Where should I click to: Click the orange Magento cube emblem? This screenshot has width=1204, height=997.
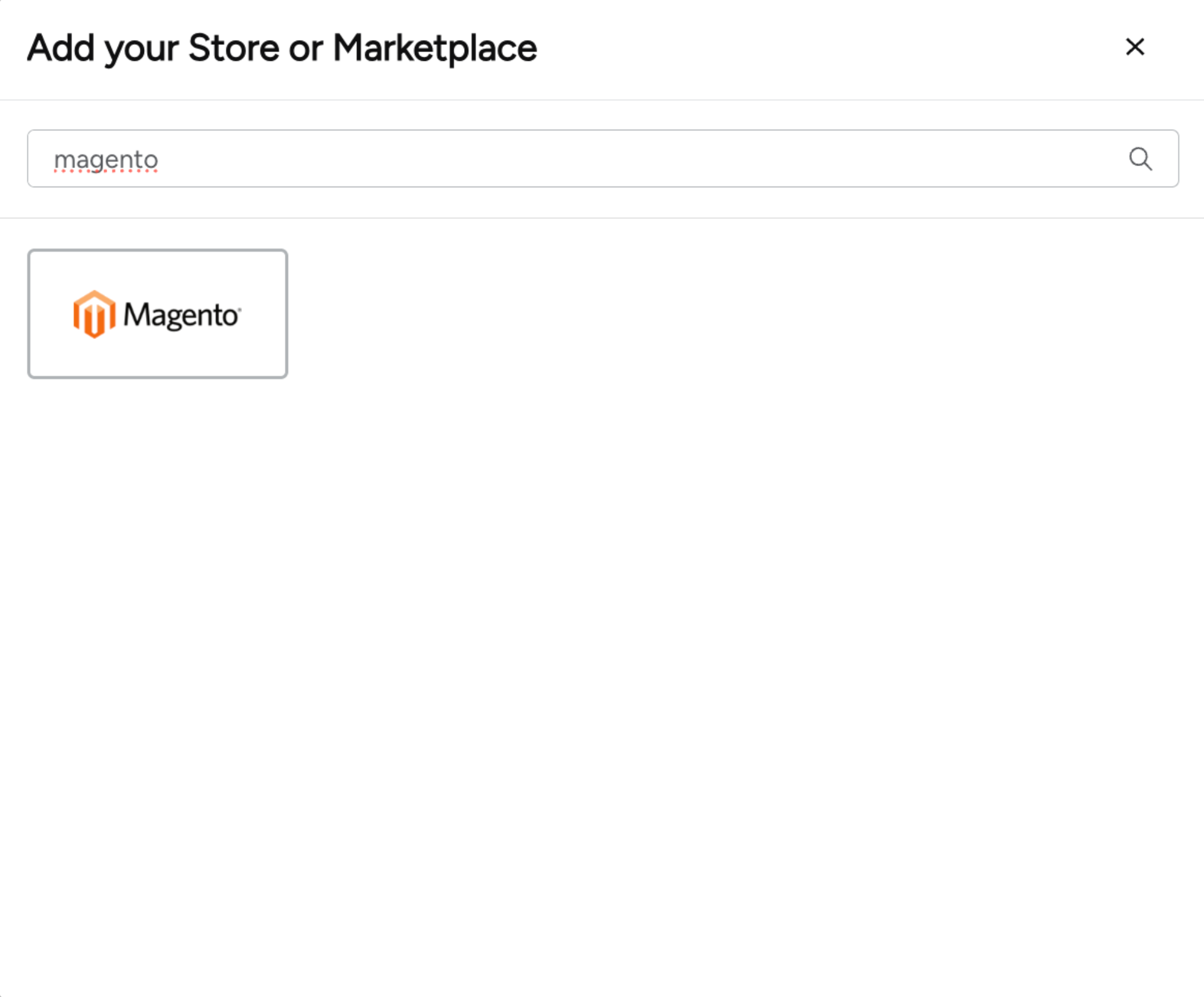coord(95,314)
